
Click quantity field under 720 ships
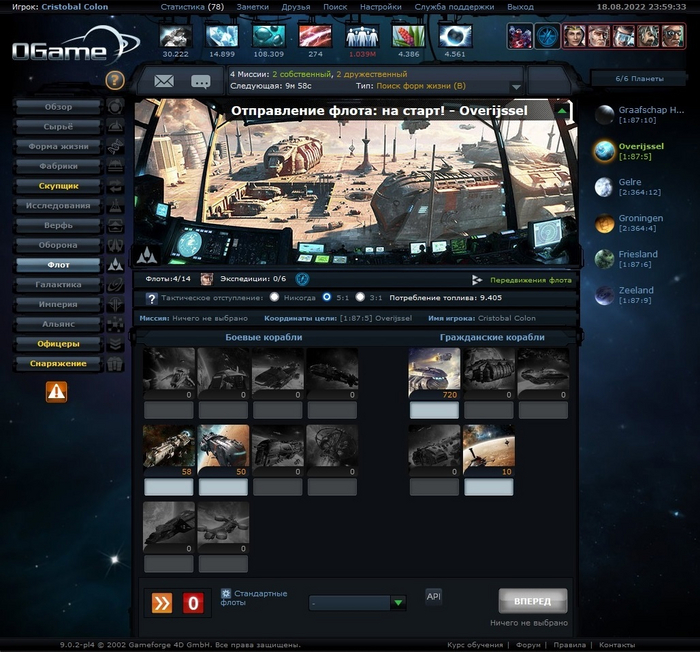(434, 410)
